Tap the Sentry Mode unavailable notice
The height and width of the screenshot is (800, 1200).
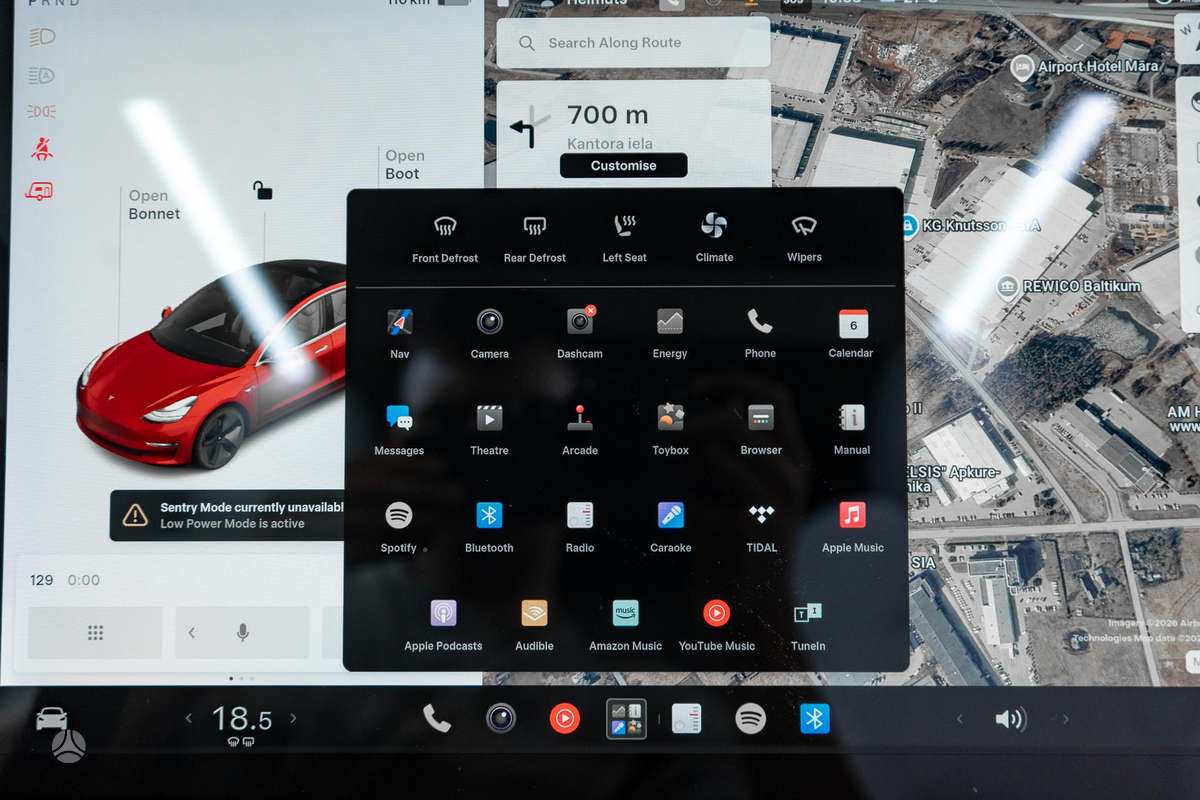228,515
